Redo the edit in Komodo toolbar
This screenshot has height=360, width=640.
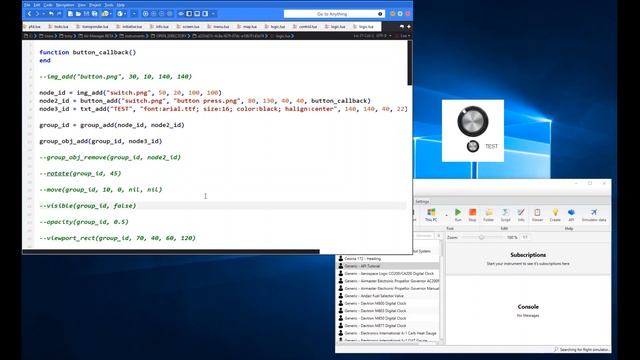coord(59,14)
